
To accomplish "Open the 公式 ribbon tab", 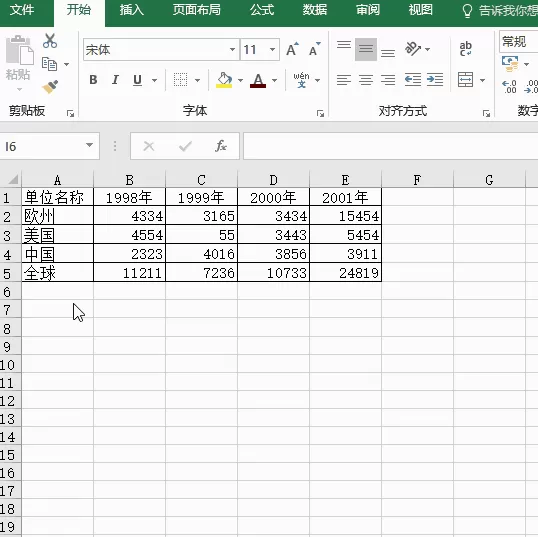I will point(262,10).
